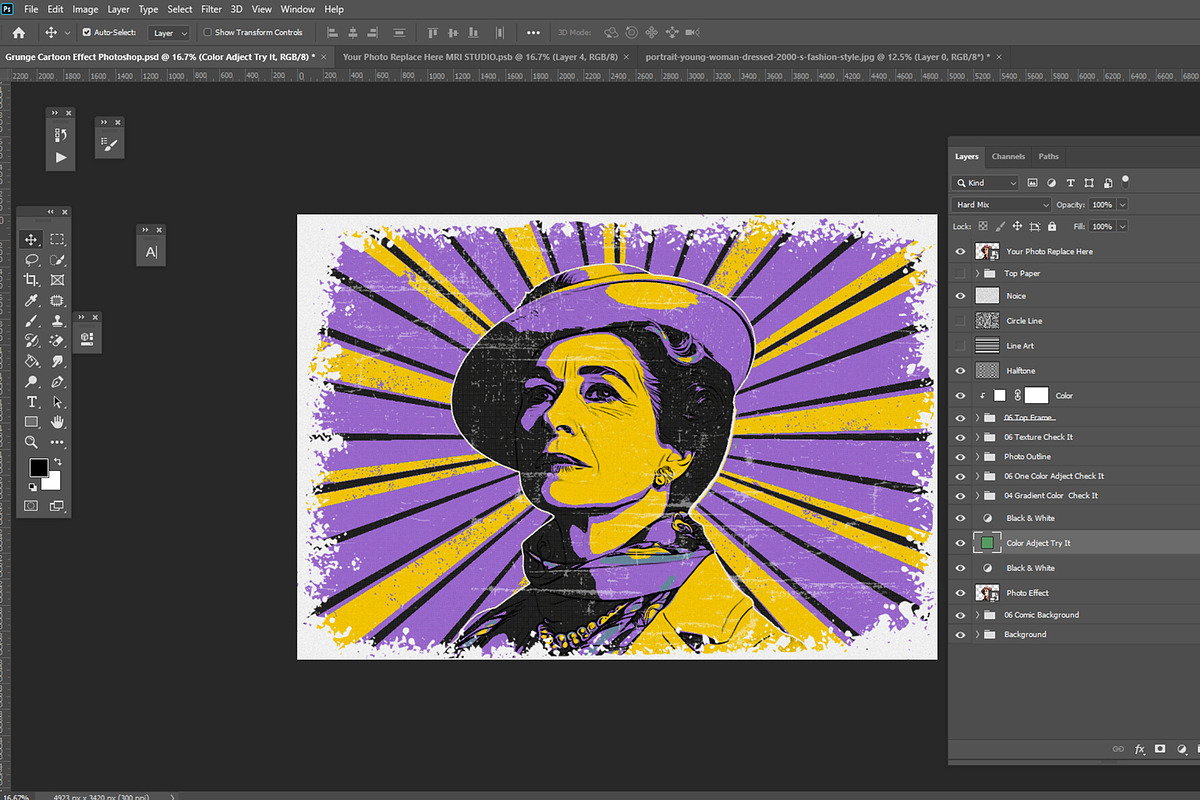Select the Pen tool
This screenshot has height=800, width=1200.
[x=57, y=382]
